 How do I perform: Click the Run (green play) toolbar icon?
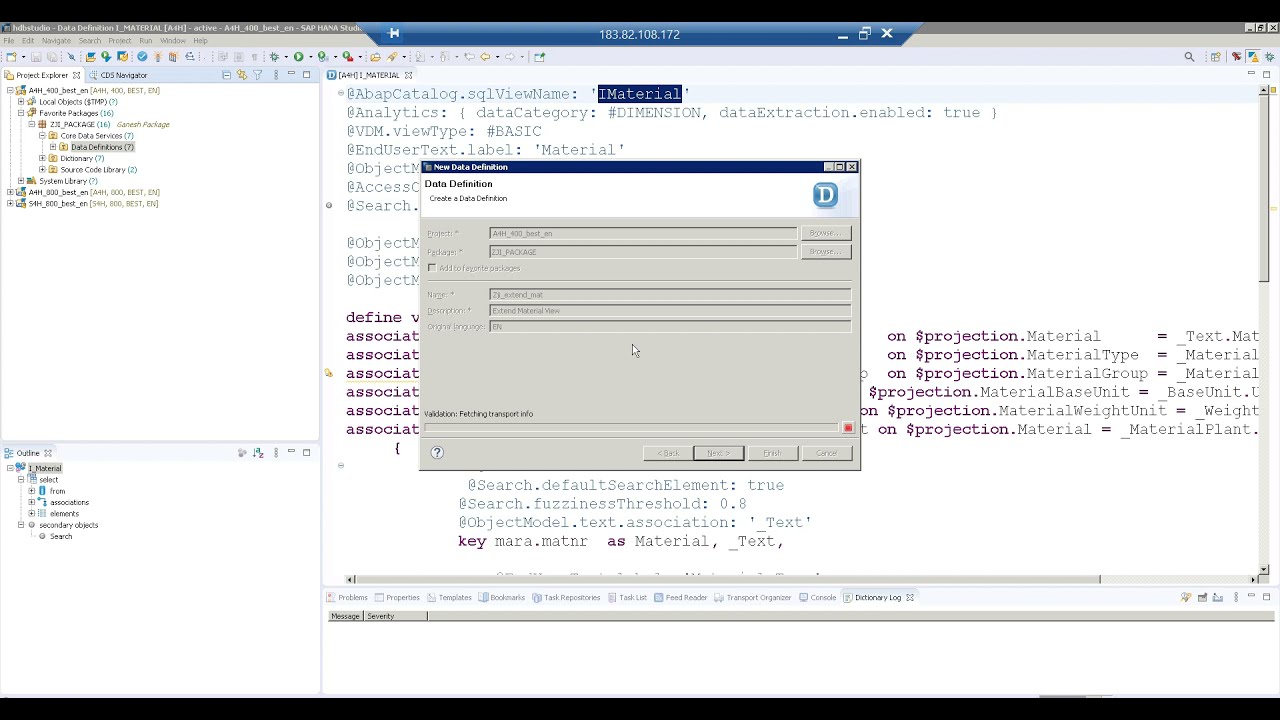coord(298,57)
